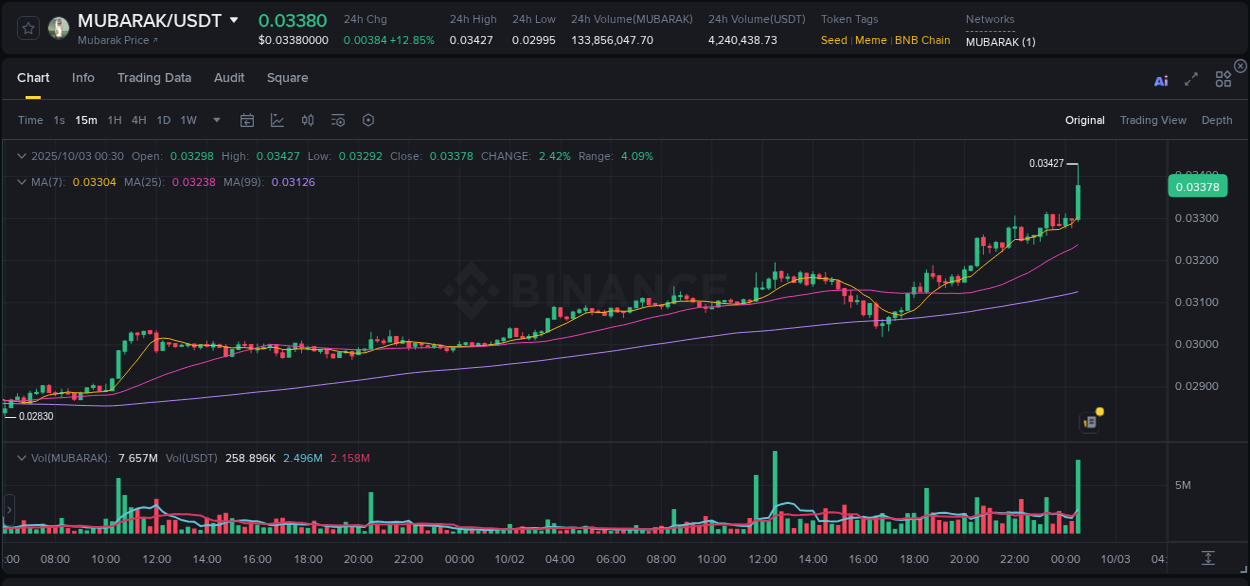Switch to the Trading Data tab
This screenshot has width=1250, height=586.
pyautogui.click(x=154, y=77)
